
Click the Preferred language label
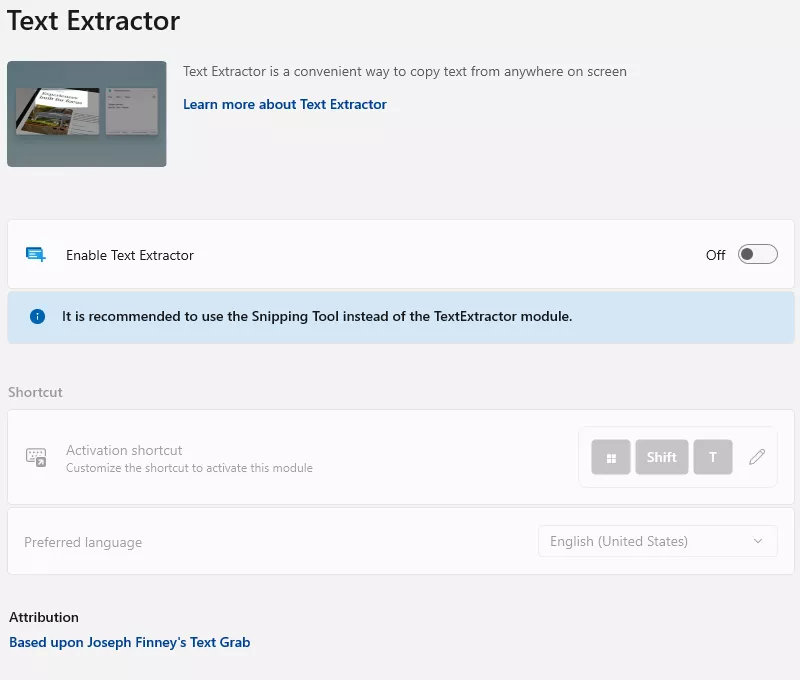tap(83, 542)
